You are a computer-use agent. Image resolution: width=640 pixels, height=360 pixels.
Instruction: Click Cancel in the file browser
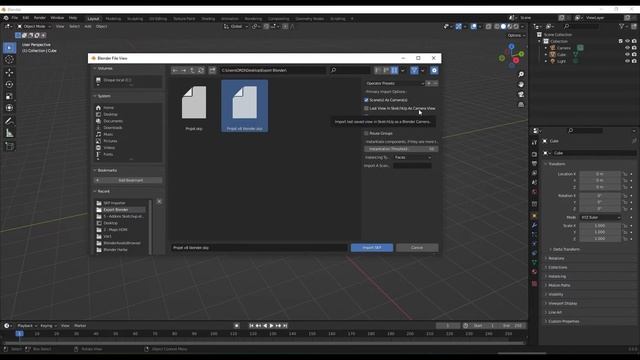417,248
